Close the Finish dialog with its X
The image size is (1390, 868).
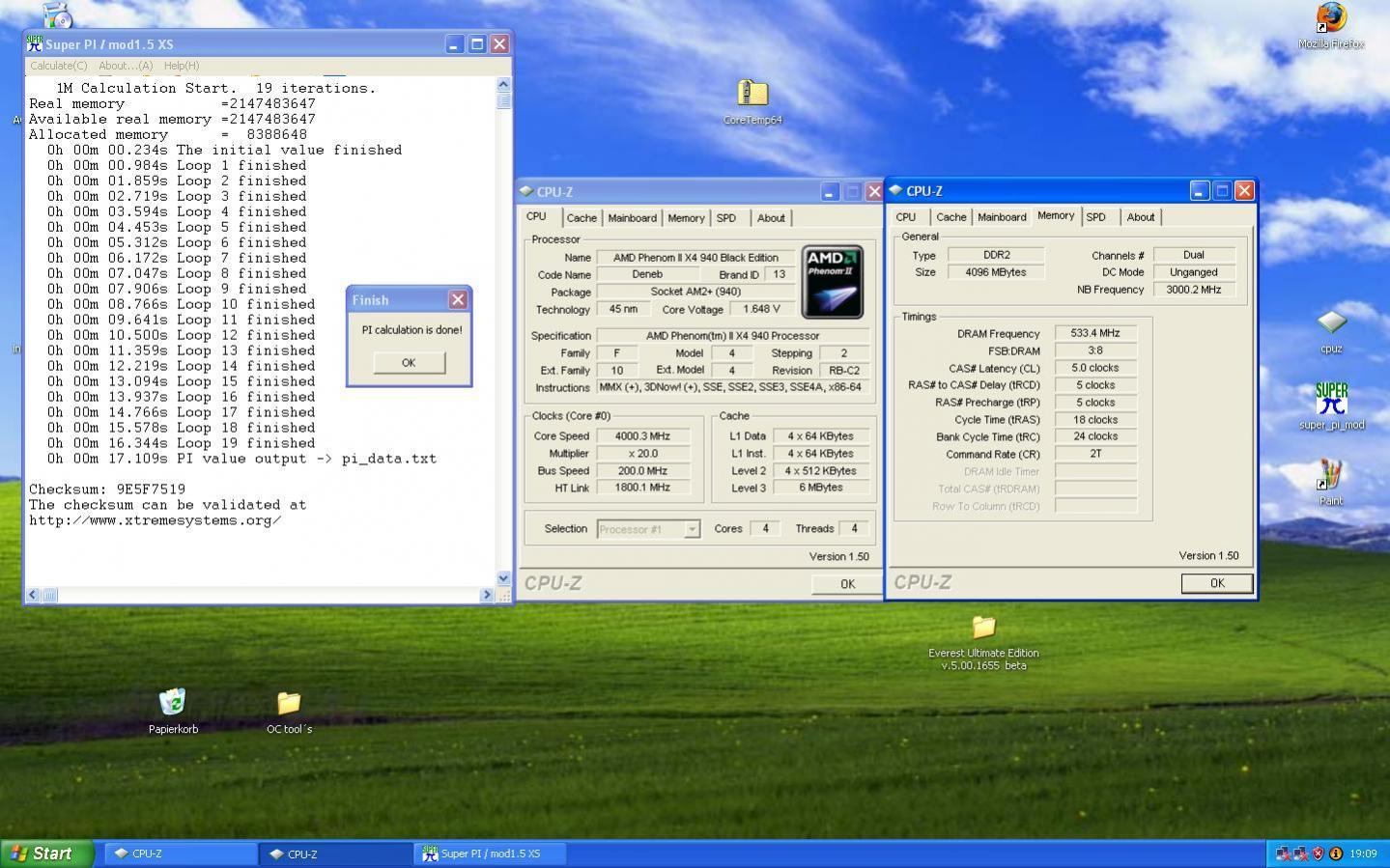pyautogui.click(x=458, y=299)
